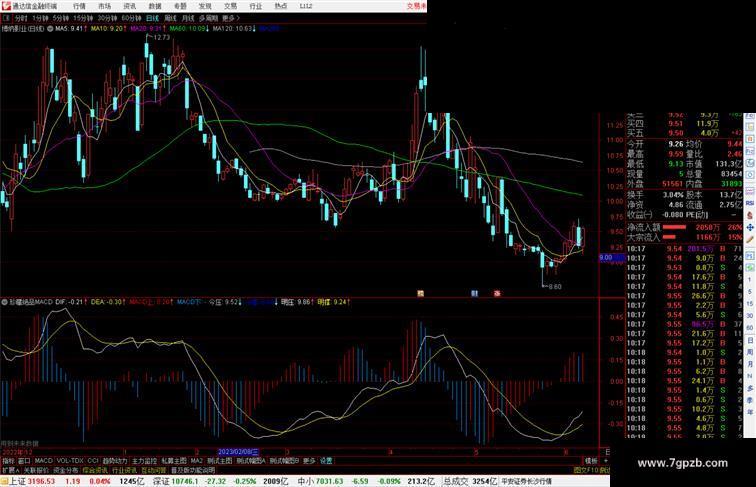Select the pencil draw tool in right toolbar
Image resolution: width=756 pixels, height=487 pixels.
pos(750,239)
